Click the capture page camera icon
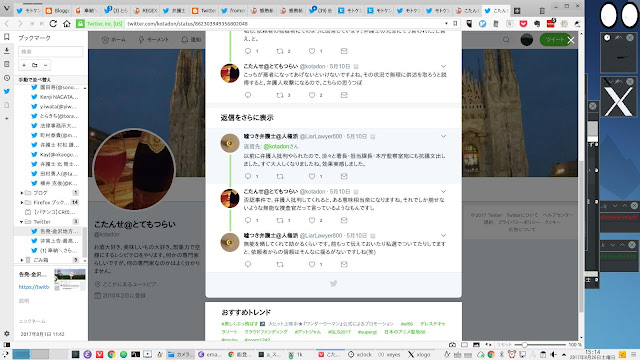The width and height of the screenshot is (640, 360). tap(452, 345)
